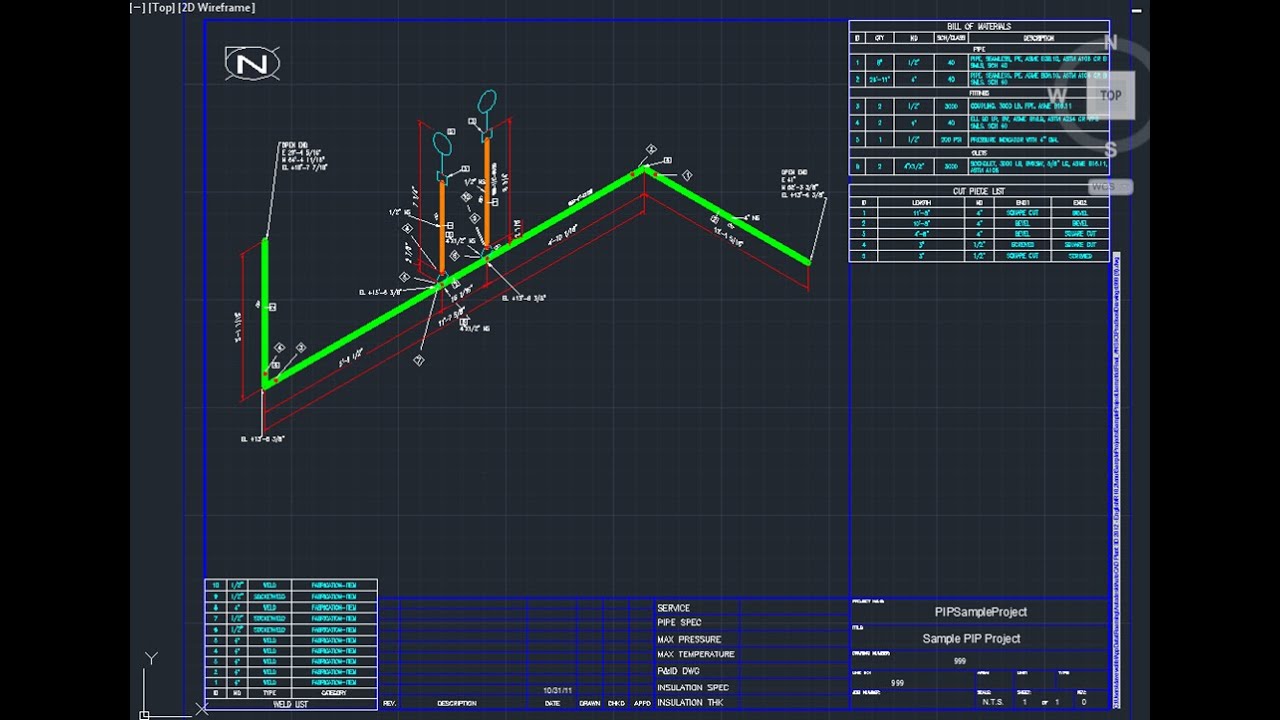Select the SERVICE label in title block
Screen dimensions: 1280x720
673,608
